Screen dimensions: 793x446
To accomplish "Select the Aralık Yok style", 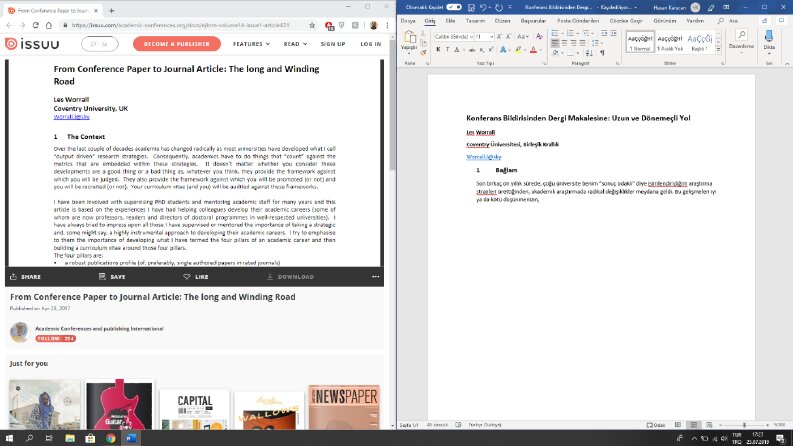I will pyautogui.click(x=670, y=41).
